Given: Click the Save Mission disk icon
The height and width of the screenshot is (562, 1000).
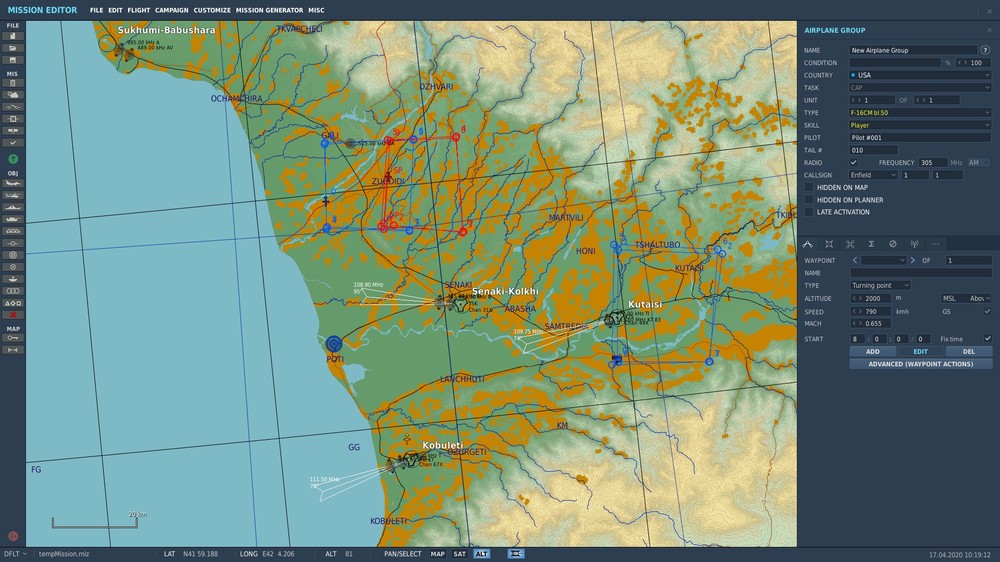Looking at the screenshot, I should (13, 60).
